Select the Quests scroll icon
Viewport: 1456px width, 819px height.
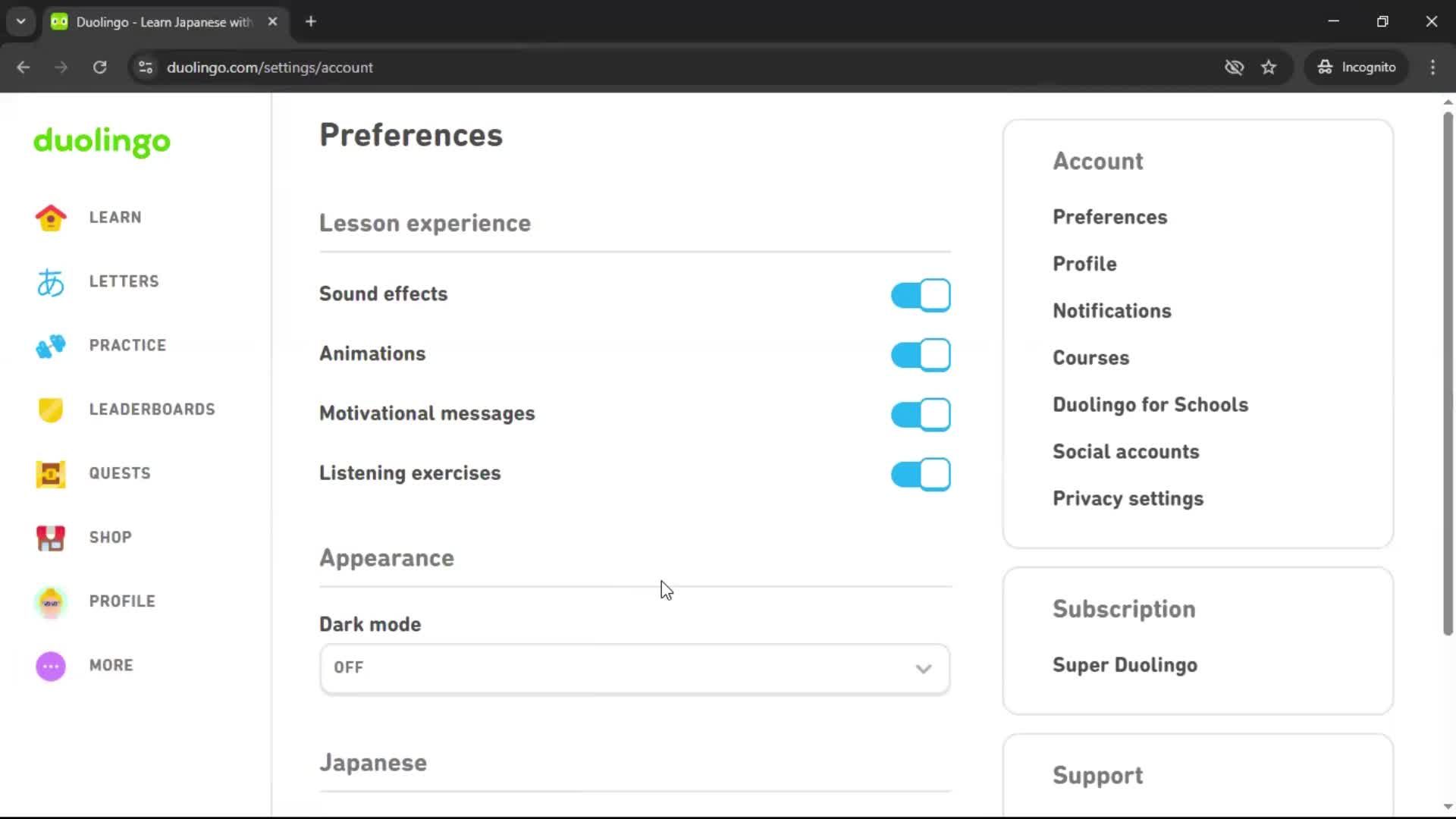[50, 473]
